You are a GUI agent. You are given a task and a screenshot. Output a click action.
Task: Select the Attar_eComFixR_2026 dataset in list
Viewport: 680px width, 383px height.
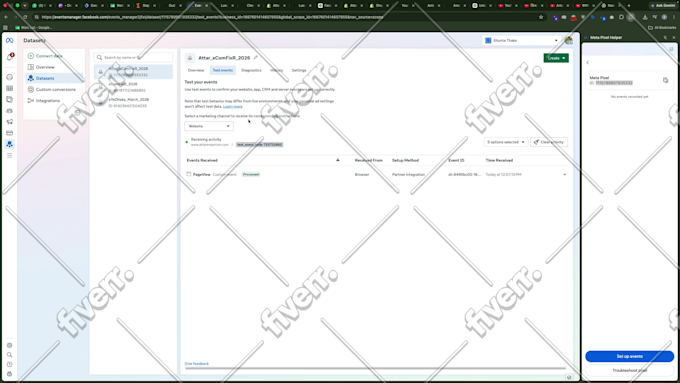(133, 72)
